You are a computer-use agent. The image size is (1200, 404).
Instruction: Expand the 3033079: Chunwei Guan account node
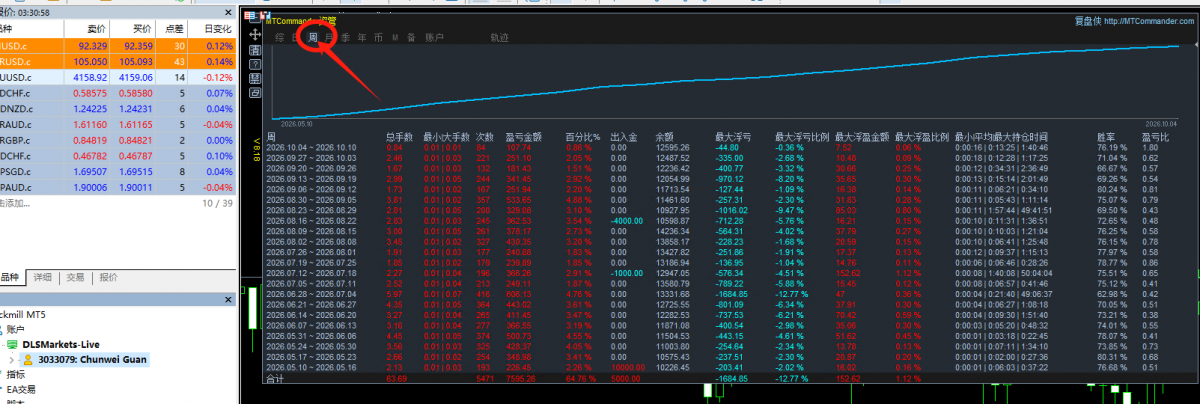[12, 358]
